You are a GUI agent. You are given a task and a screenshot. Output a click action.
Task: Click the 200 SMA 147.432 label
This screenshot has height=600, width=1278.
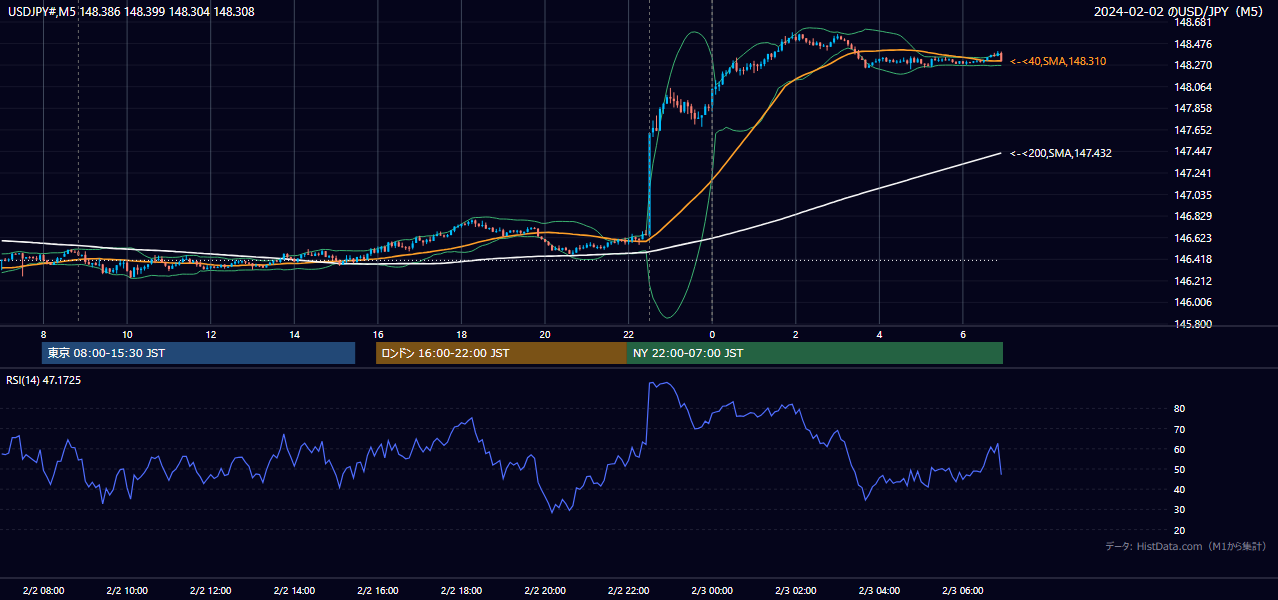[1061, 154]
